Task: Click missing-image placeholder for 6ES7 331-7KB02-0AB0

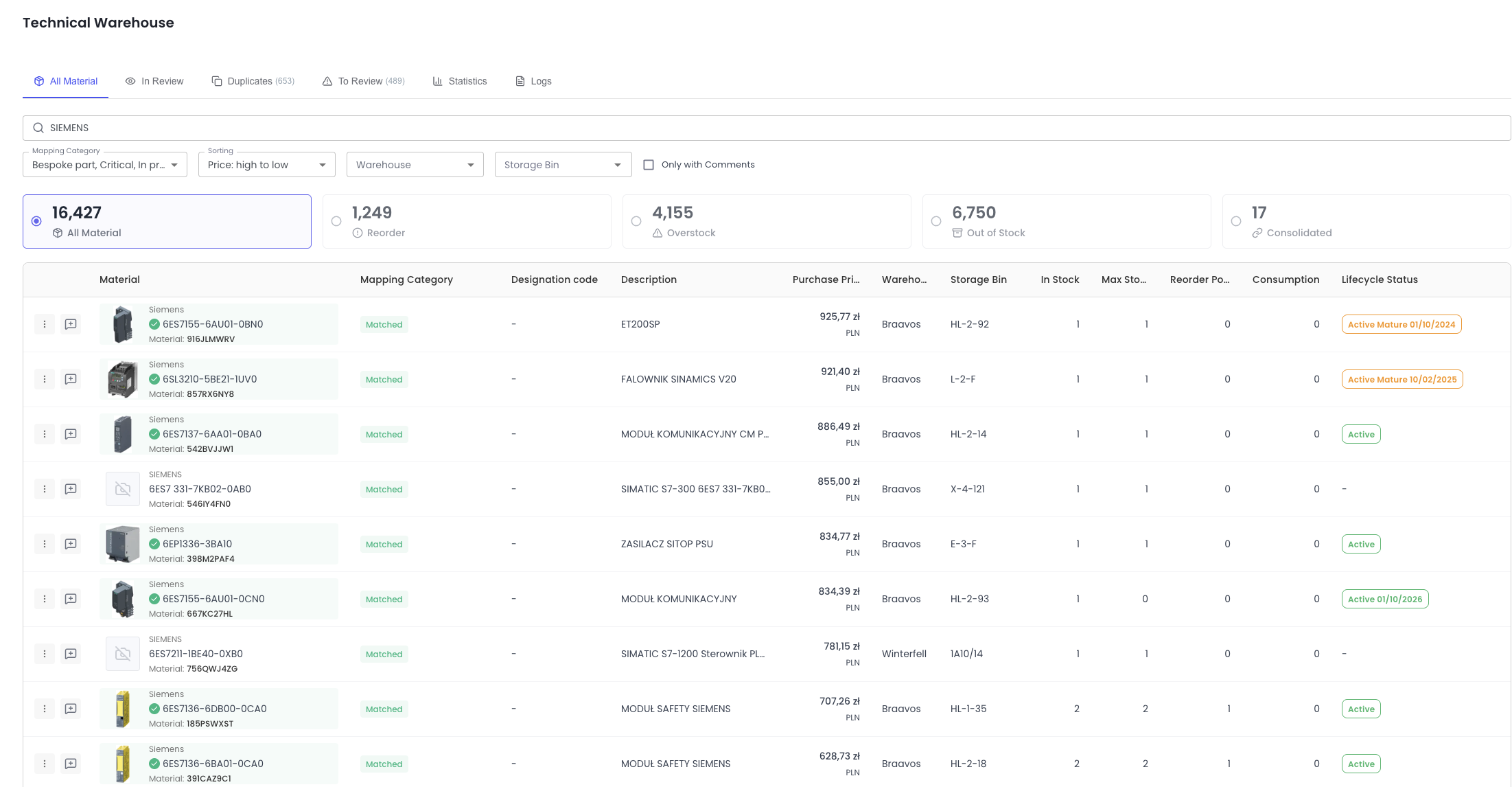Action: [x=123, y=489]
